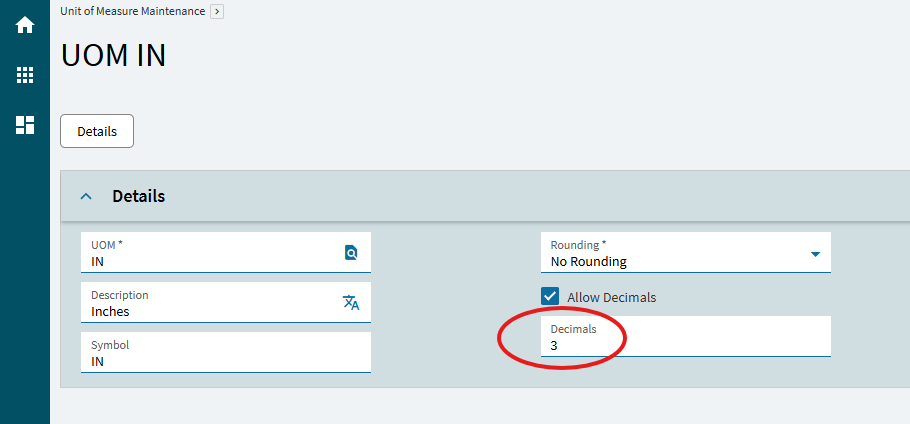Click the Details panel header title
Screen dimensions: 910x424
point(138,197)
